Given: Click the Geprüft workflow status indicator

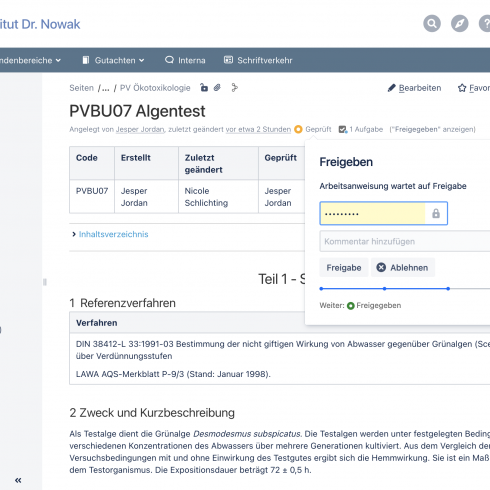Looking at the screenshot, I should [x=313, y=129].
